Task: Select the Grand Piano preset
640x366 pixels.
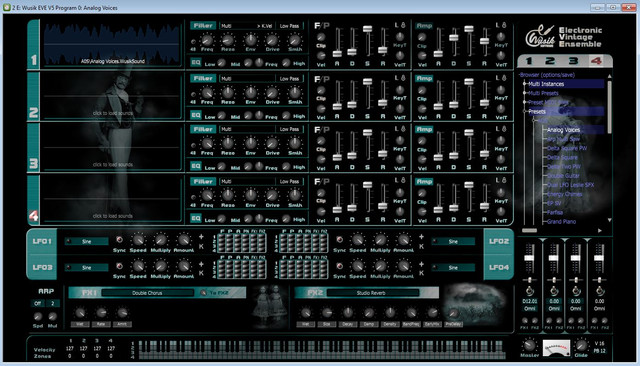Action: [x=561, y=222]
